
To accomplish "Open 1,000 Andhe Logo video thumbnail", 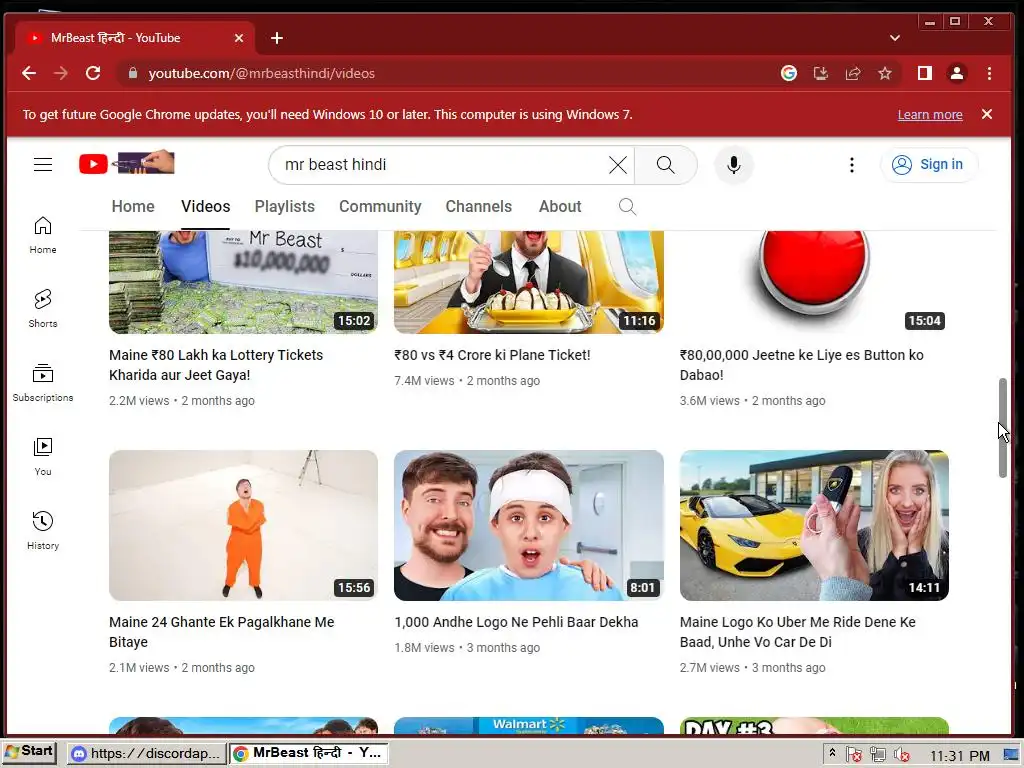I will (x=528, y=525).
